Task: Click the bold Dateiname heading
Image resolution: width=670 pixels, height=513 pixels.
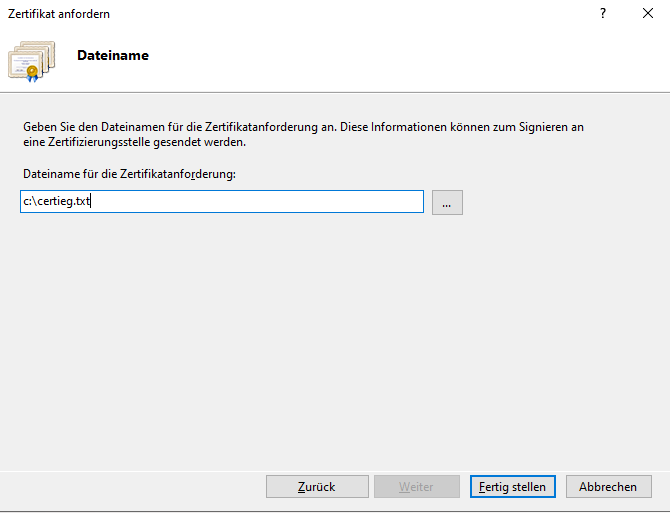Action: click(x=113, y=56)
